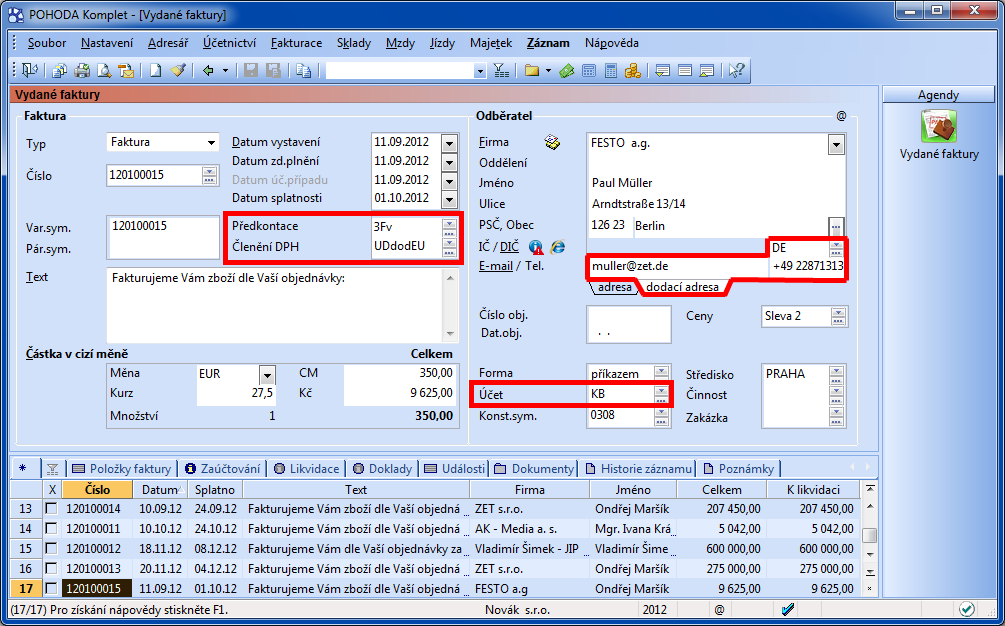Click Datum column header in table
1005x626 pixels.
(x=160, y=490)
